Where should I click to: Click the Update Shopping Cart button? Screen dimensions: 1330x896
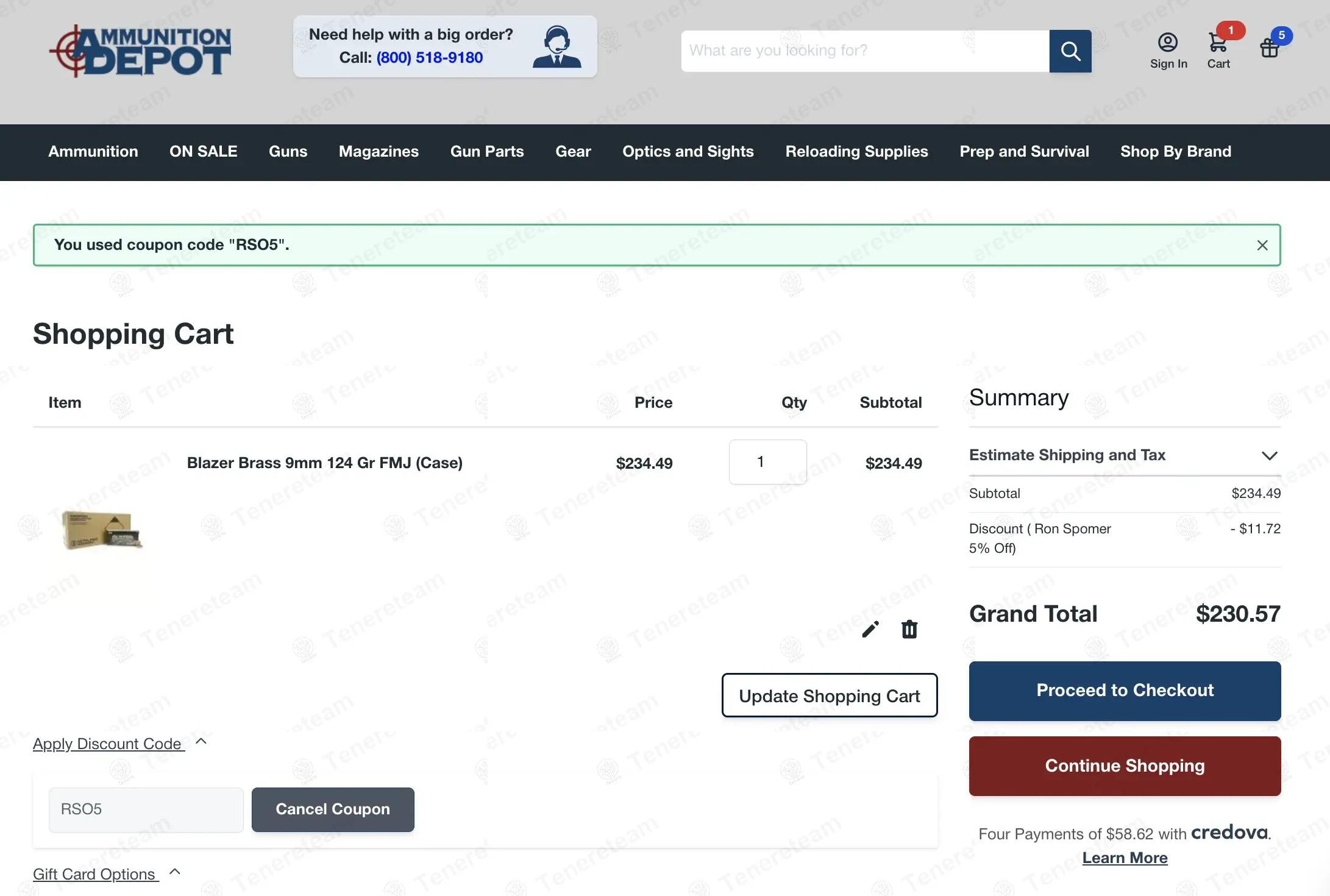829,695
